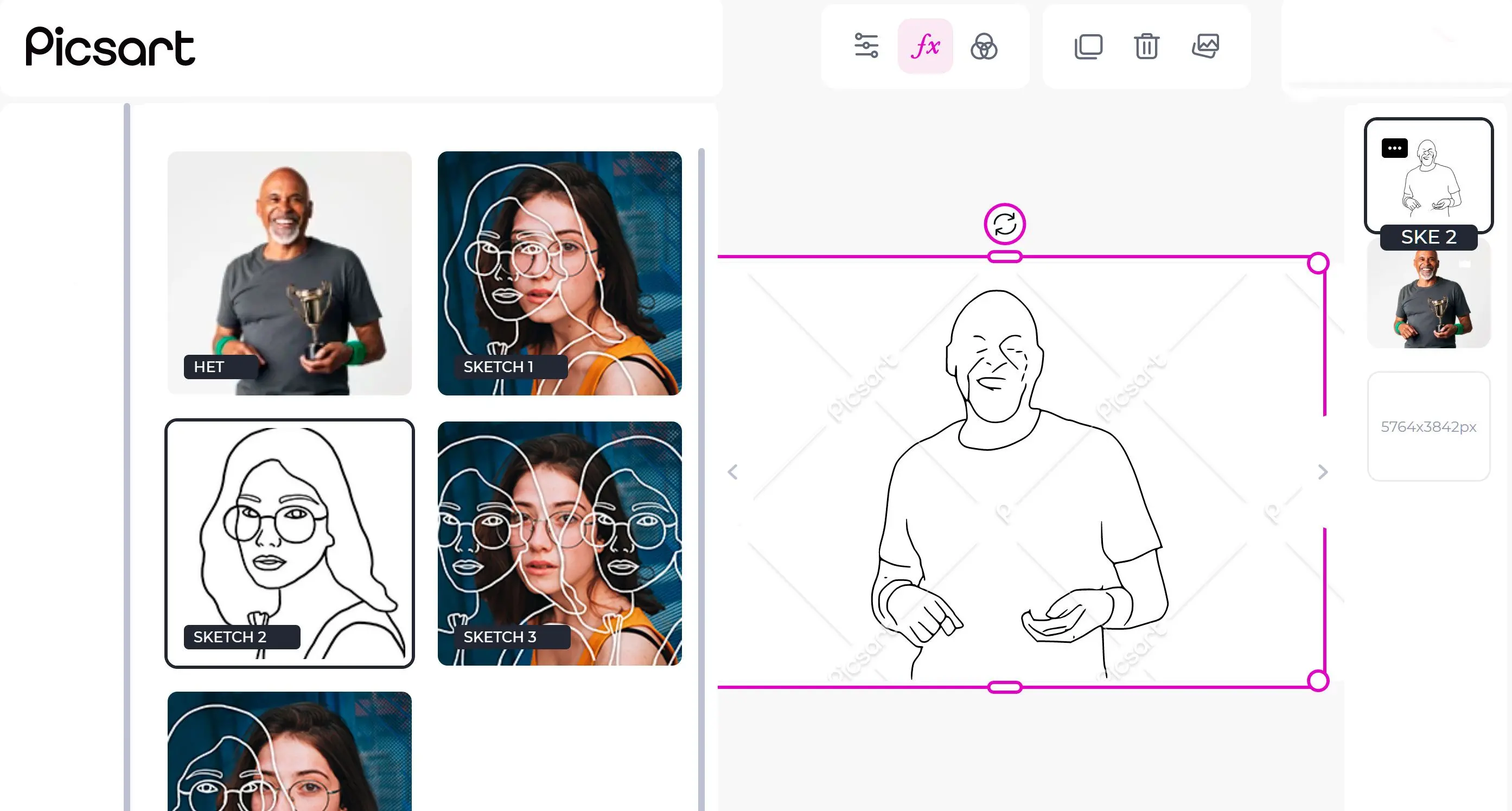Click the FX effects icon
The image size is (1512, 811).
[924, 47]
